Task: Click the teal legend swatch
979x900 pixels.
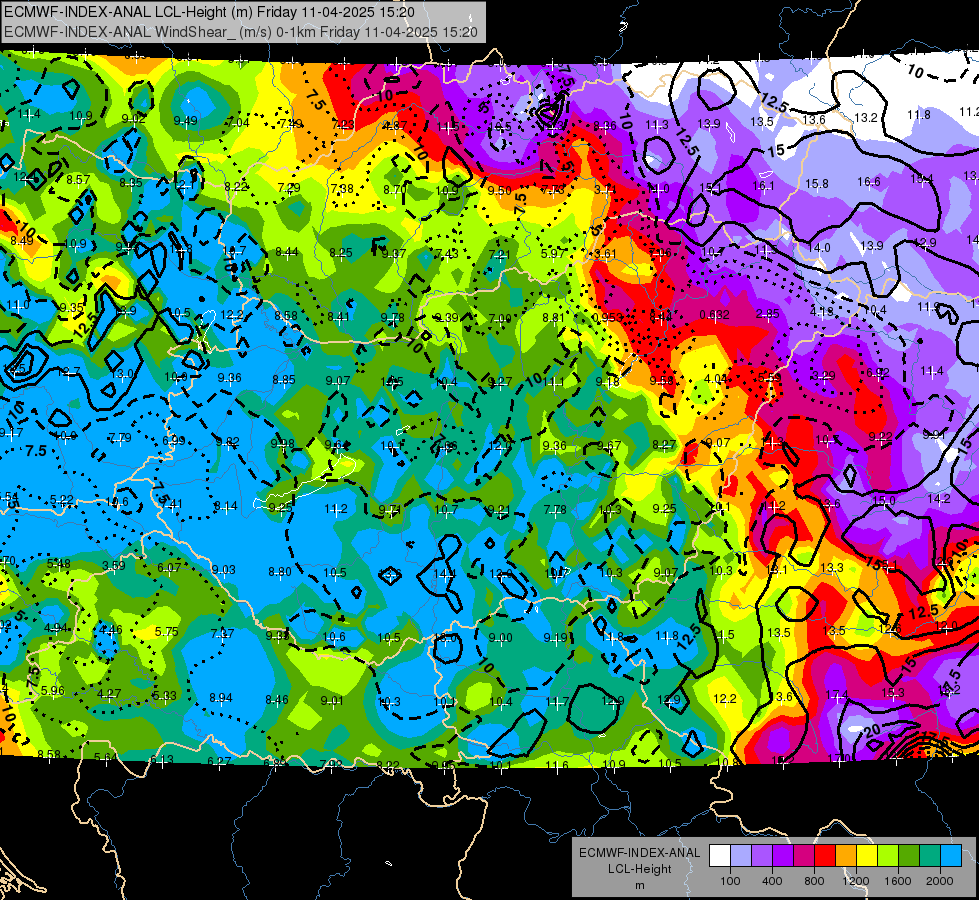Action: coord(930,856)
